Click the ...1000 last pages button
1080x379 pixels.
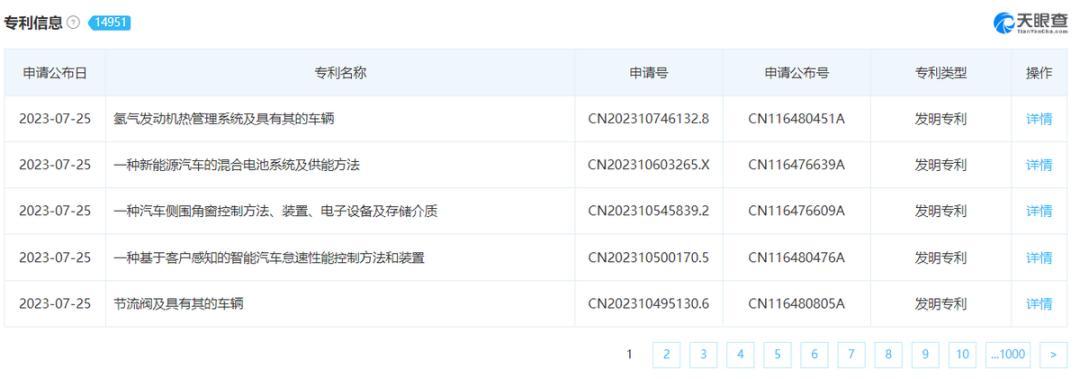(1008, 354)
